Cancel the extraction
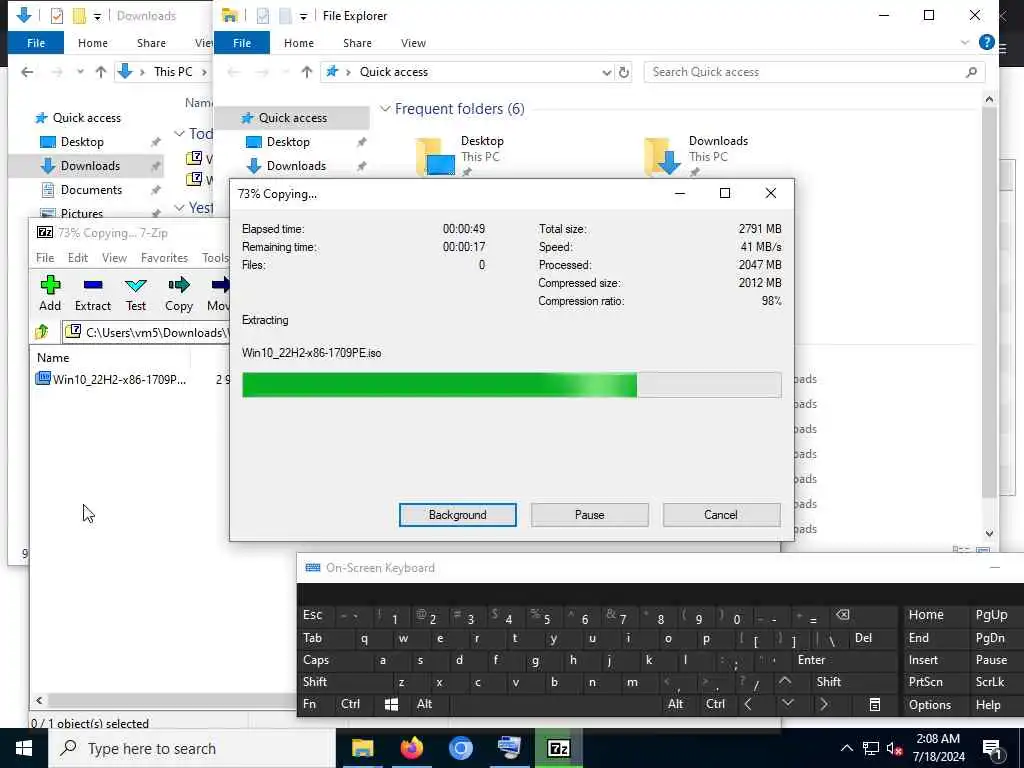 (x=720, y=515)
